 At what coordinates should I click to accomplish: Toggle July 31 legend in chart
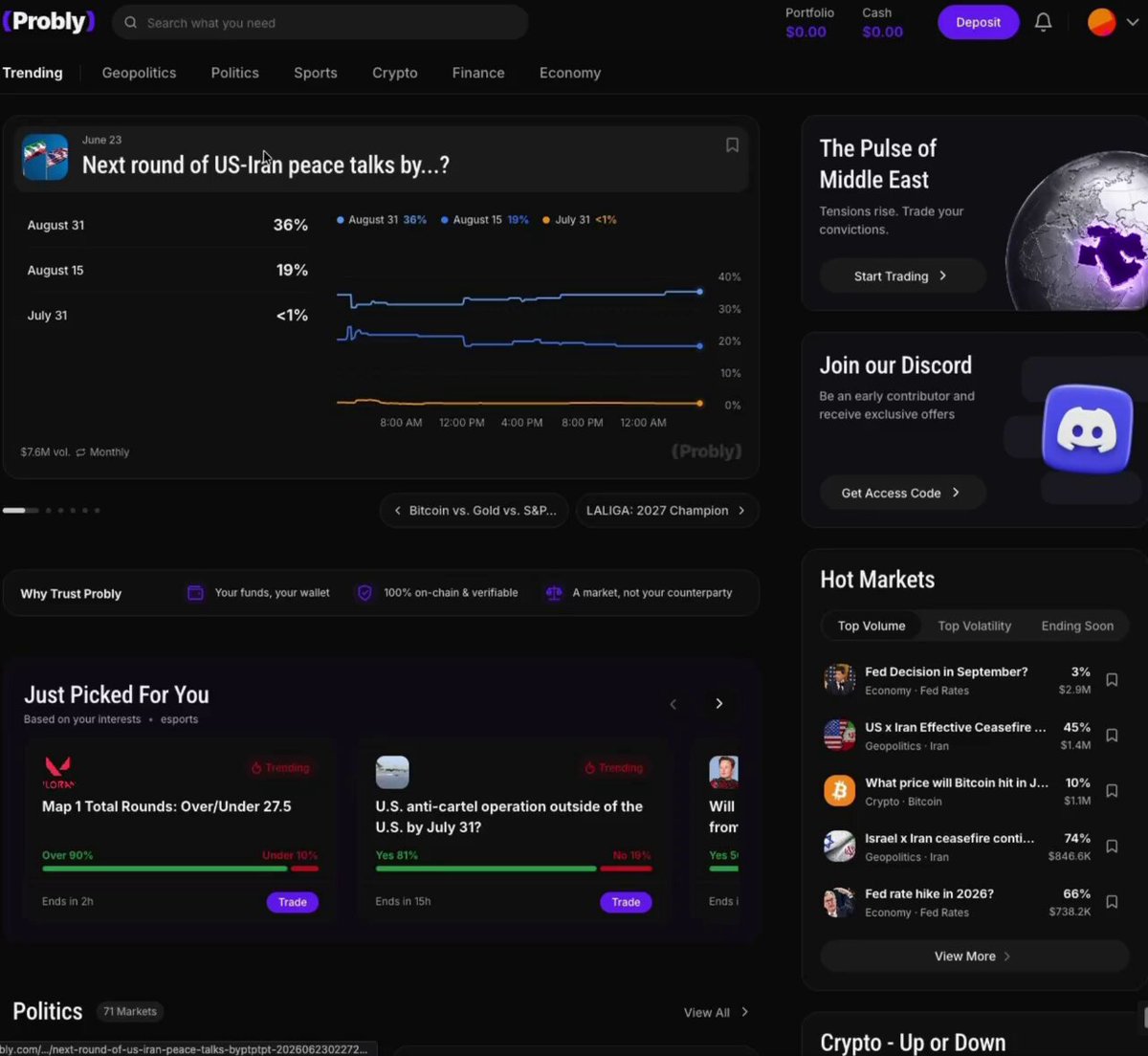point(580,220)
